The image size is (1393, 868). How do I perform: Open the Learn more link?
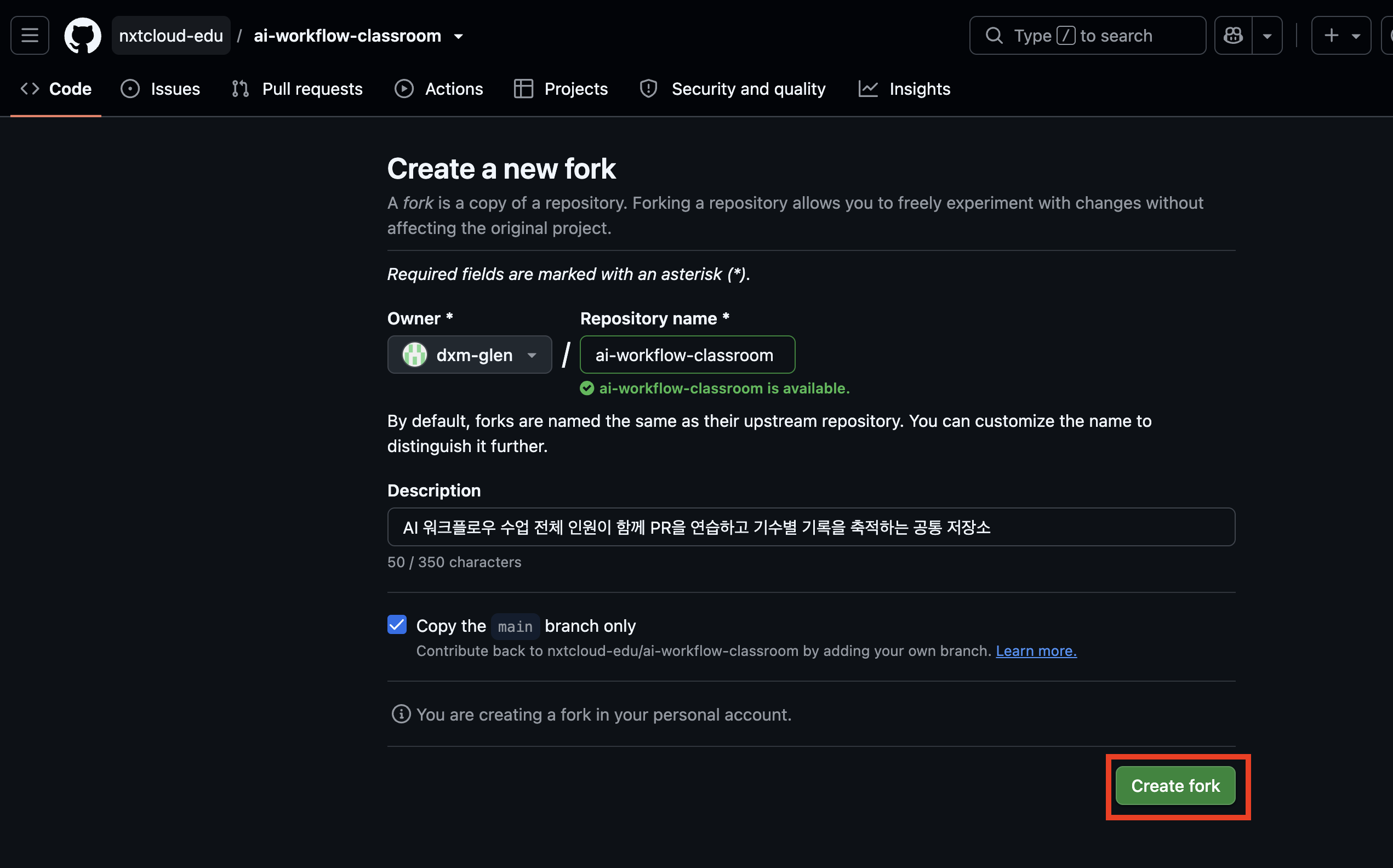(1036, 651)
